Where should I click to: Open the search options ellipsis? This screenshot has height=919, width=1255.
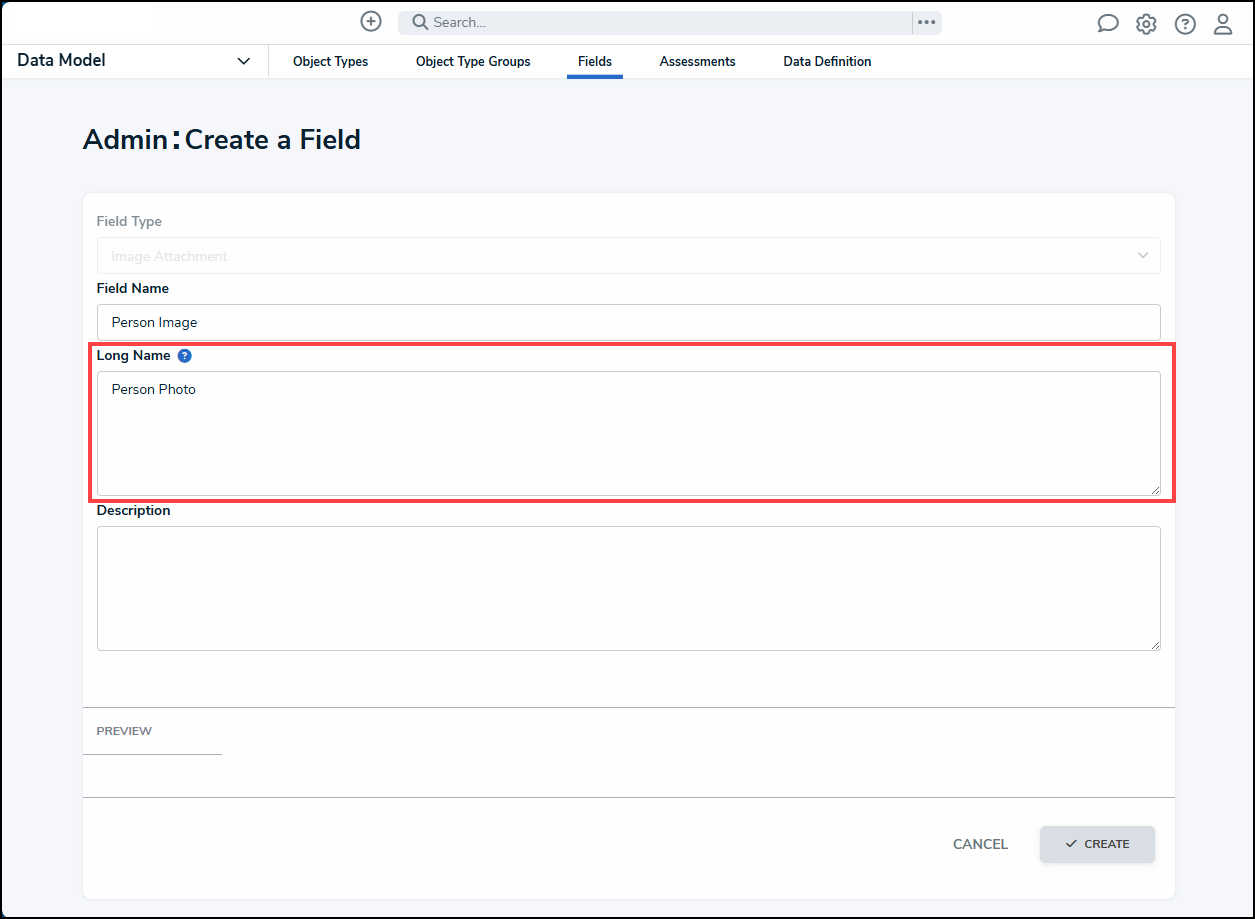[x=927, y=22]
